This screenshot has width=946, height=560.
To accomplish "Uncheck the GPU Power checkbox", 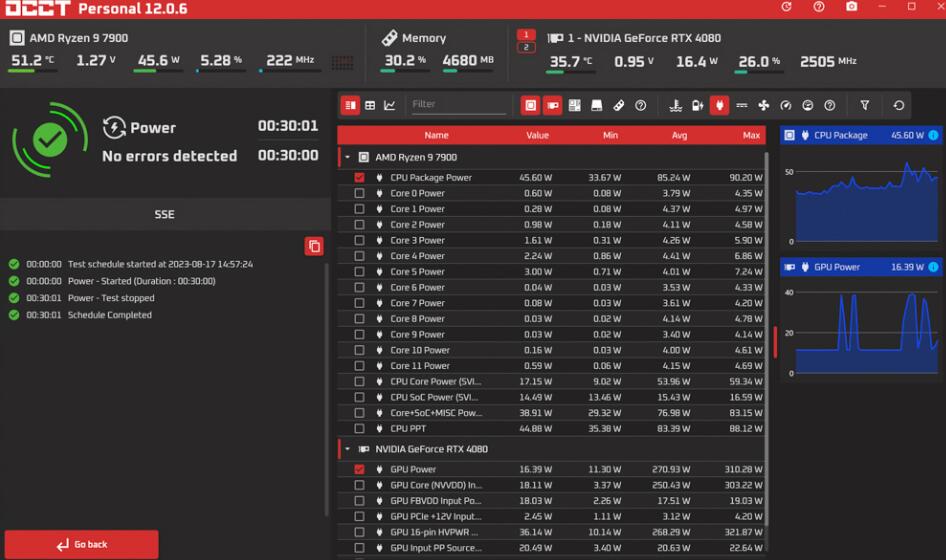I will click(360, 469).
